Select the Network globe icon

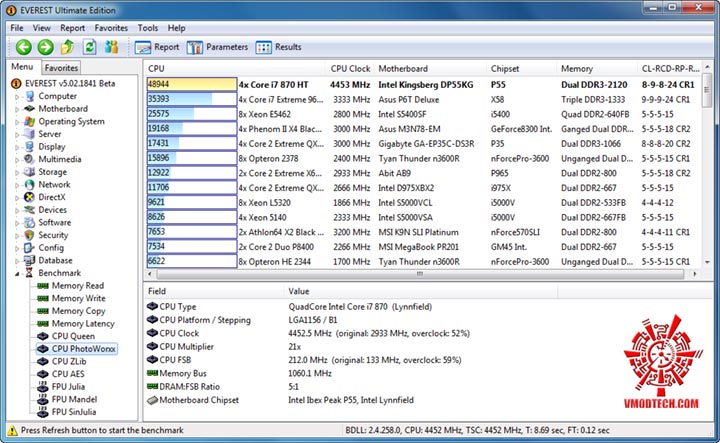tap(30, 185)
